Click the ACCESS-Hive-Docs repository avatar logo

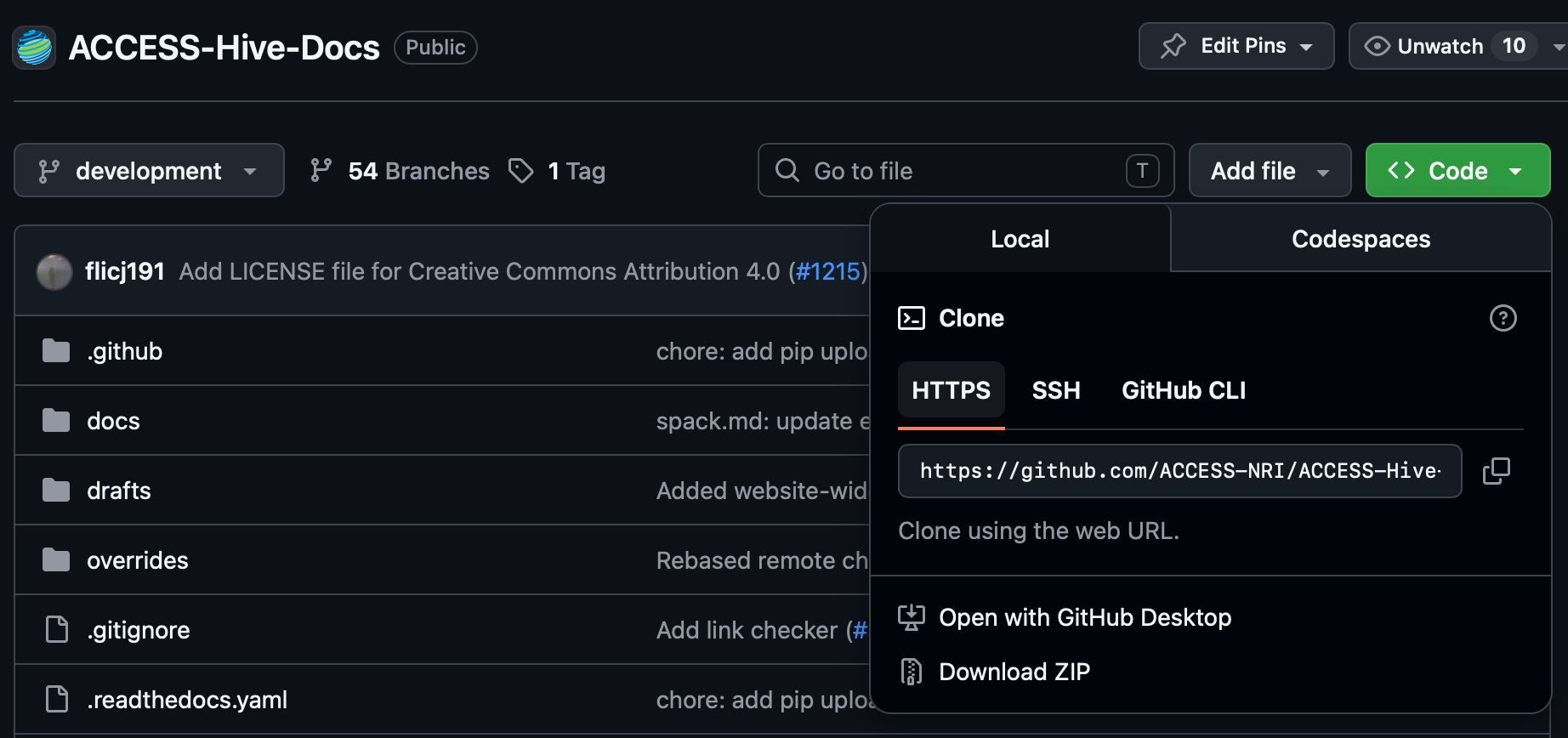pos(34,47)
